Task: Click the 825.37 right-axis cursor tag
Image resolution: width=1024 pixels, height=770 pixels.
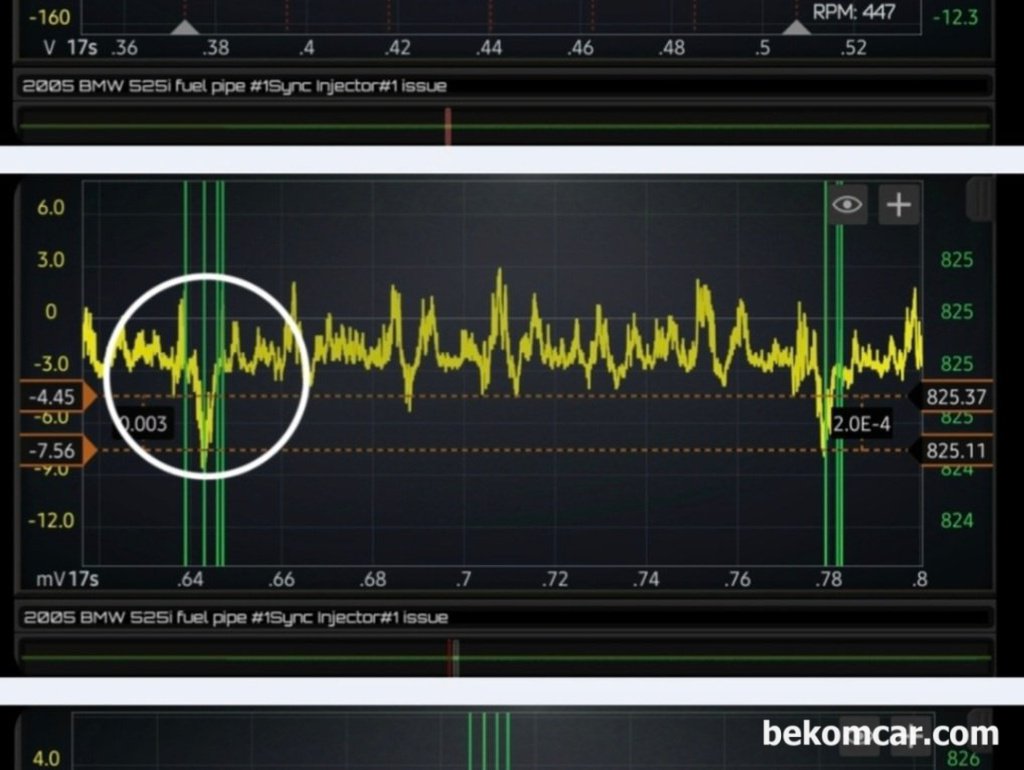Action: click(954, 397)
